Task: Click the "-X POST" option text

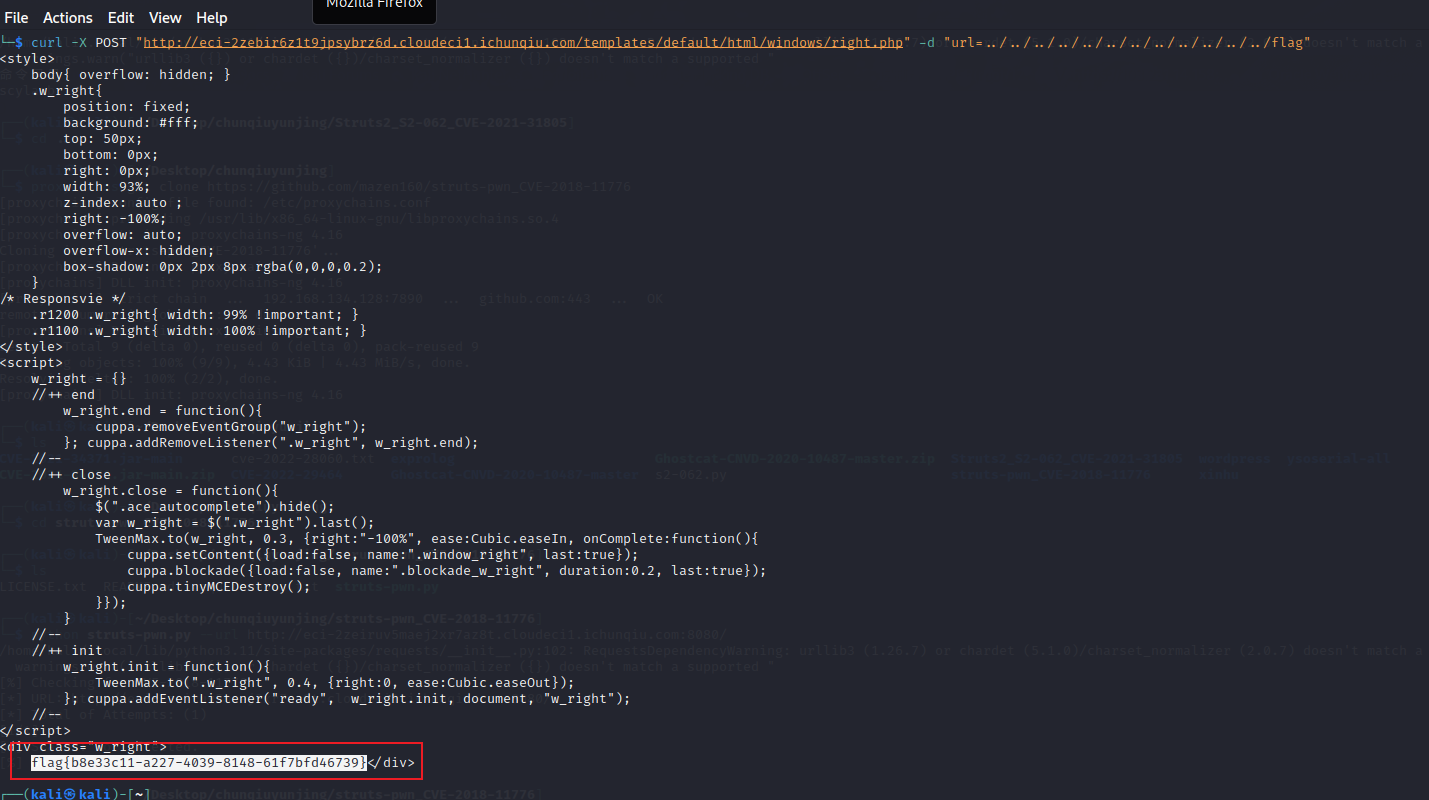Action: point(99,43)
